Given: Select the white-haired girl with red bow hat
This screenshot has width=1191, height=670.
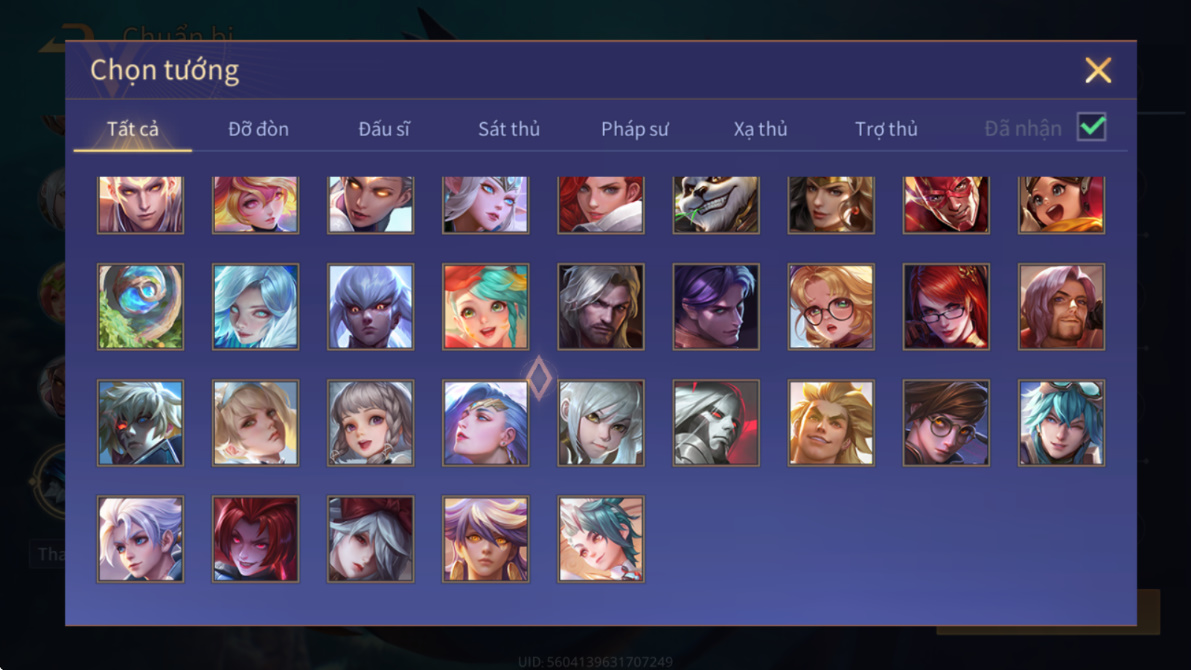Looking at the screenshot, I should click(371, 539).
